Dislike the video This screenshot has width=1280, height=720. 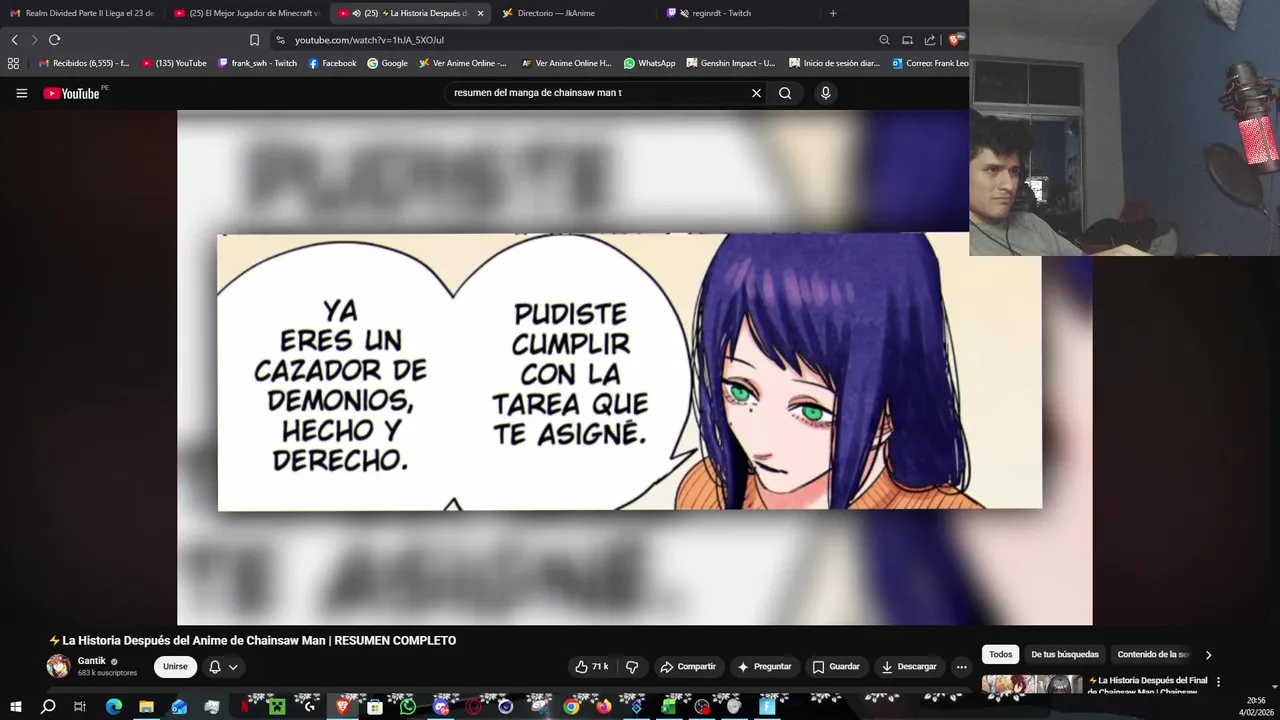[632, 667]
